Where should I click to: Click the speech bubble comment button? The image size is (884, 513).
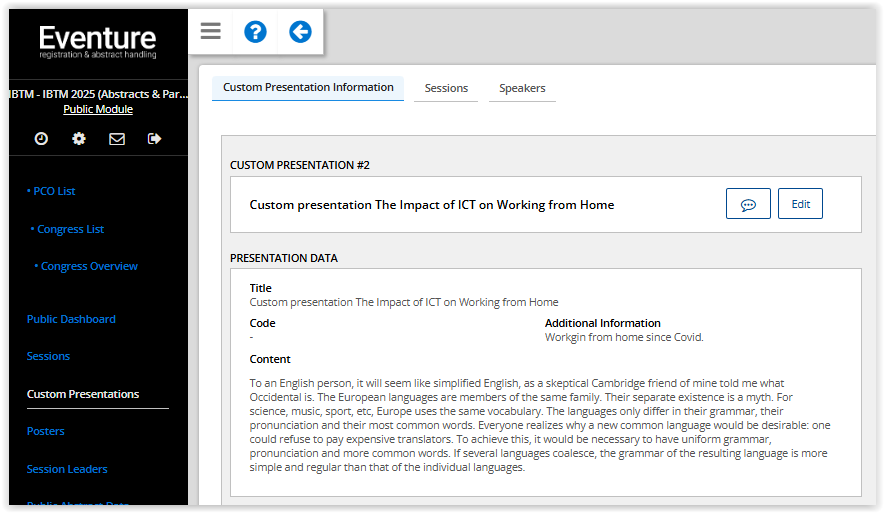[748, 204]
